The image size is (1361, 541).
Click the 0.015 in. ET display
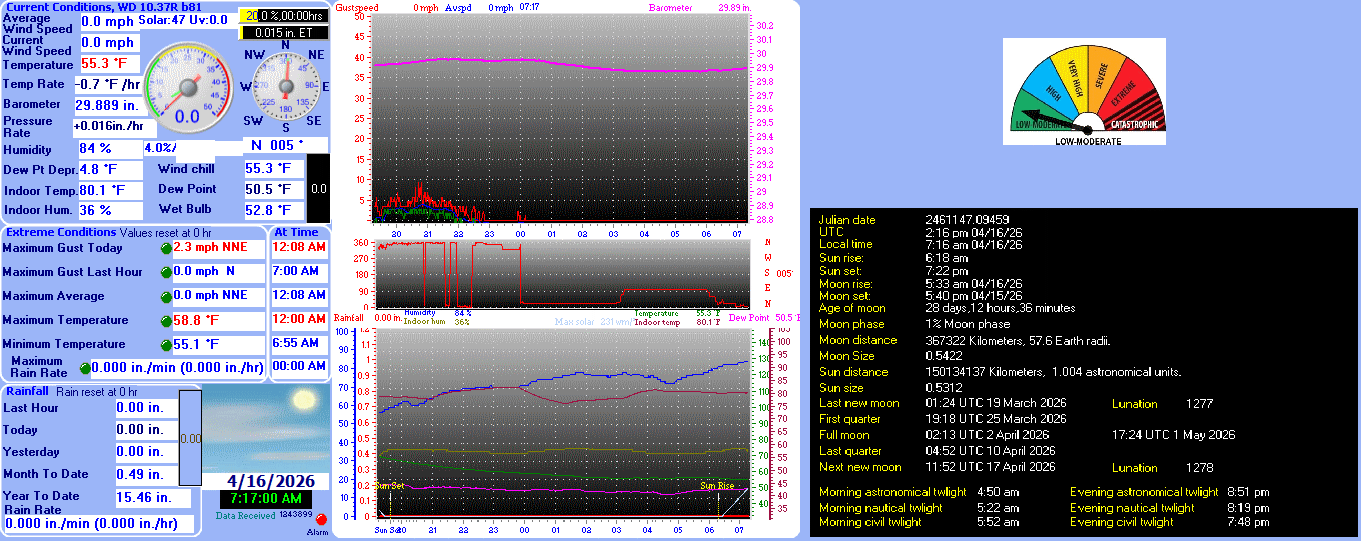(284, 32)
